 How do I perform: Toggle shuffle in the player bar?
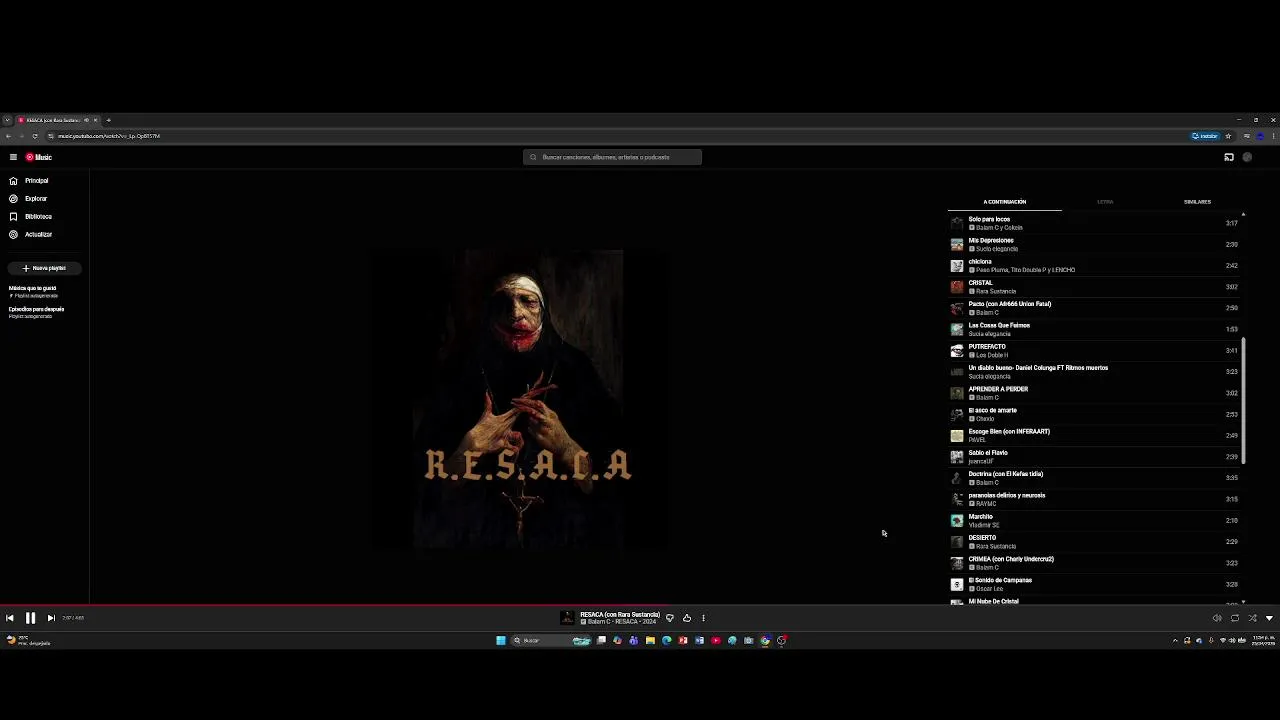click(1252, 618)
